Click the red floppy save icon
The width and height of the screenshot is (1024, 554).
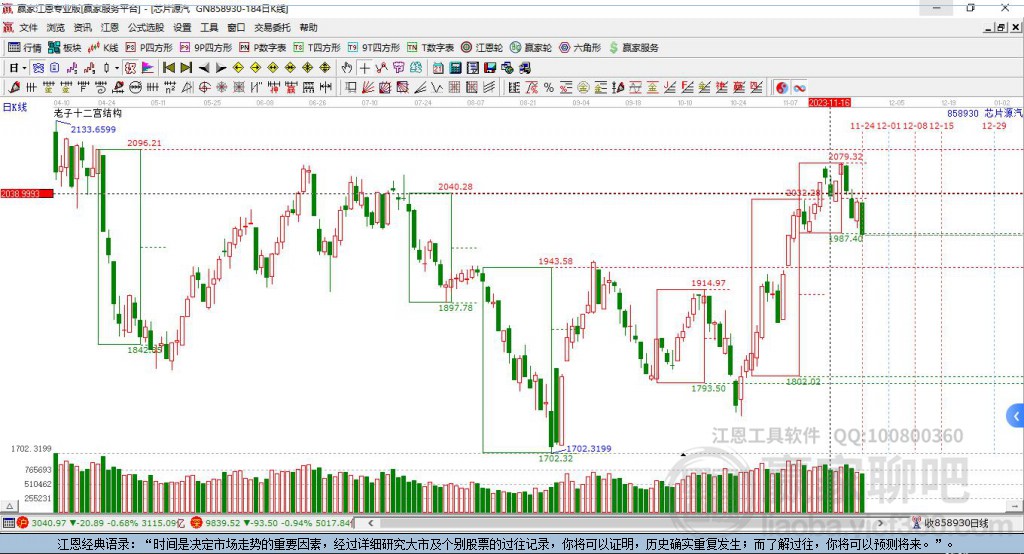click(x=490, y=68)
